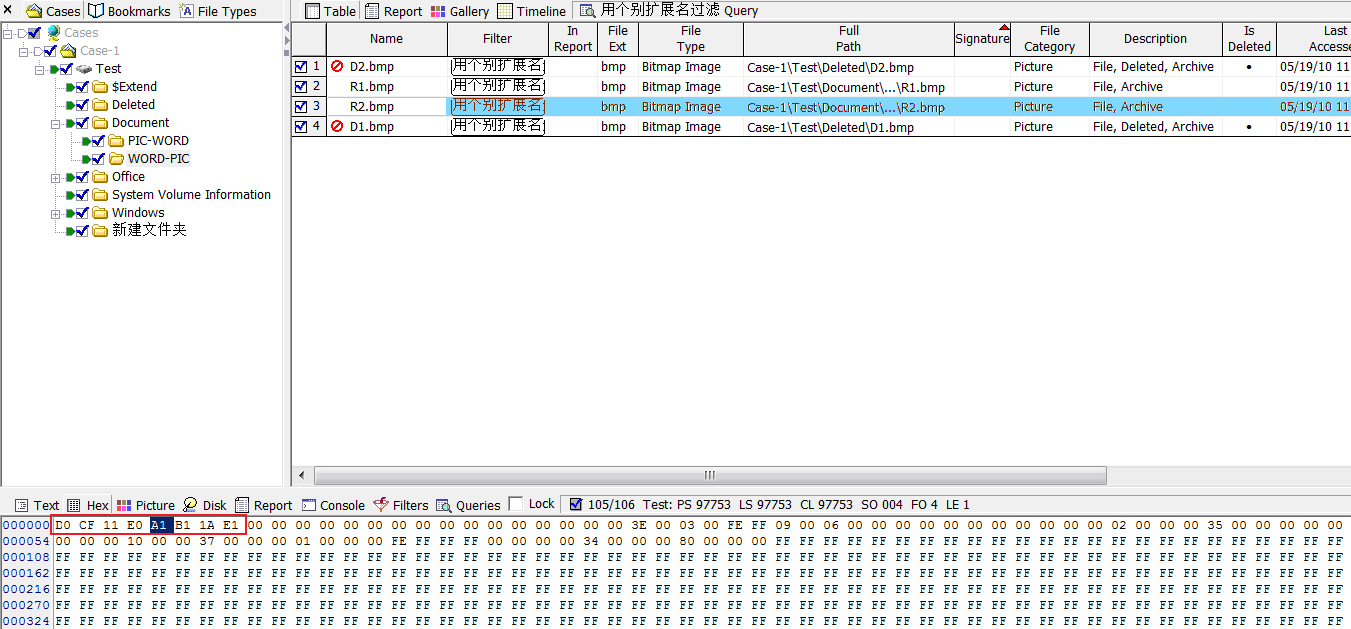Click the green Set Include marker for Windows

tap(70, 213)
